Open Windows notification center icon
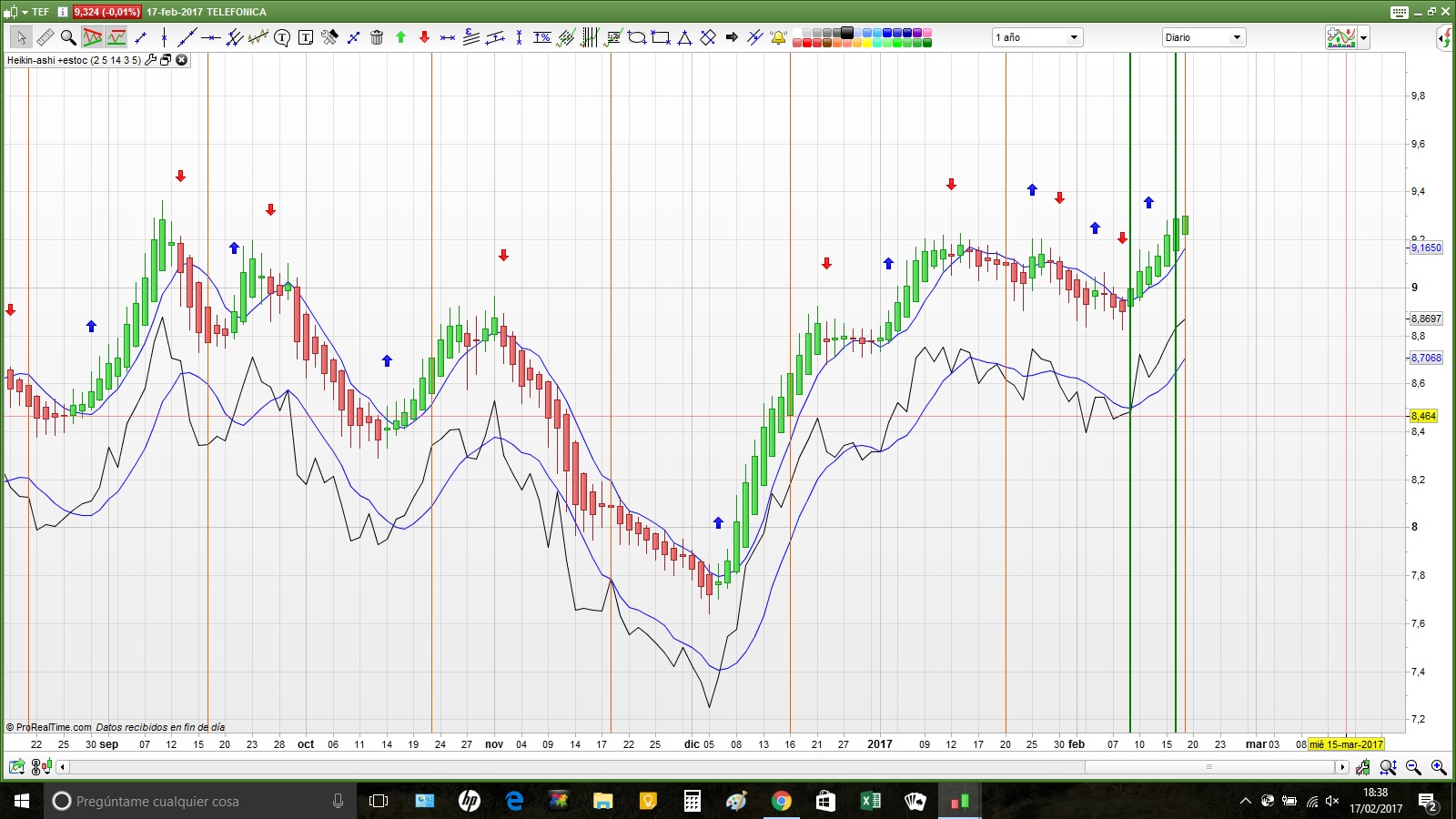The width and height of the screenshot is (1456, 819). point(1428,802)
